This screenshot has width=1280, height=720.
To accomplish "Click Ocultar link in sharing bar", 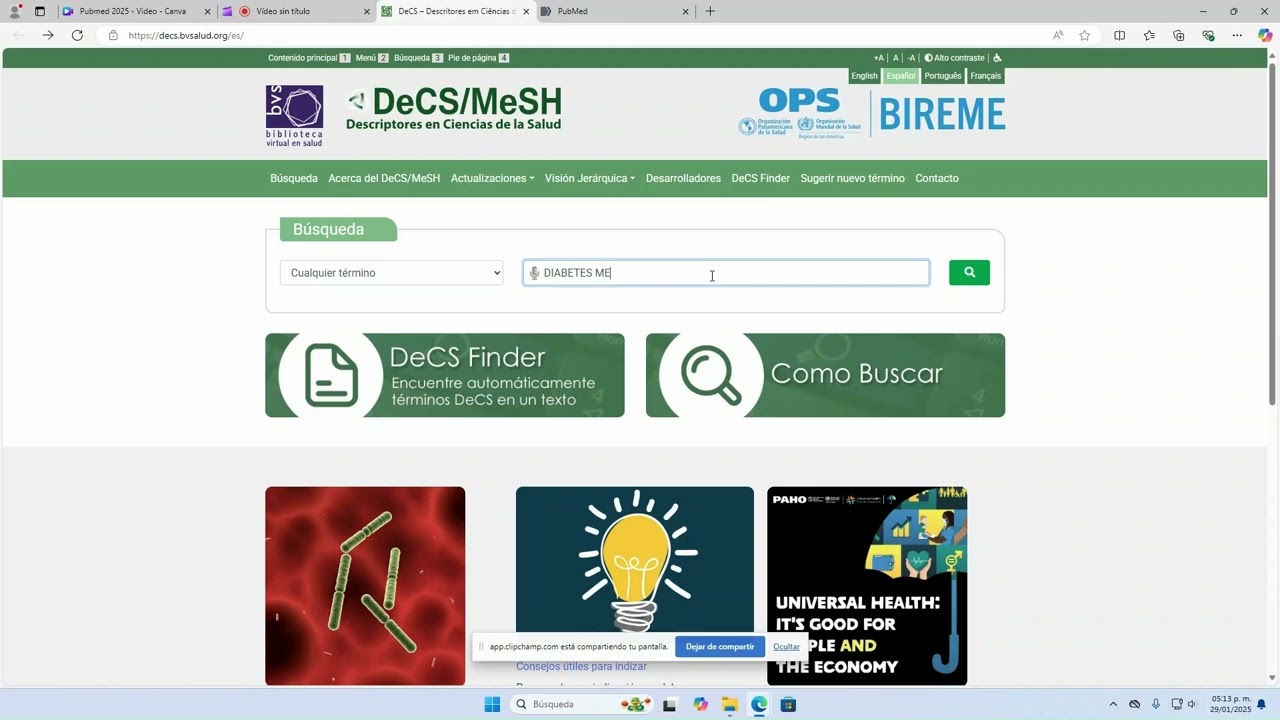I will point(787,647).
